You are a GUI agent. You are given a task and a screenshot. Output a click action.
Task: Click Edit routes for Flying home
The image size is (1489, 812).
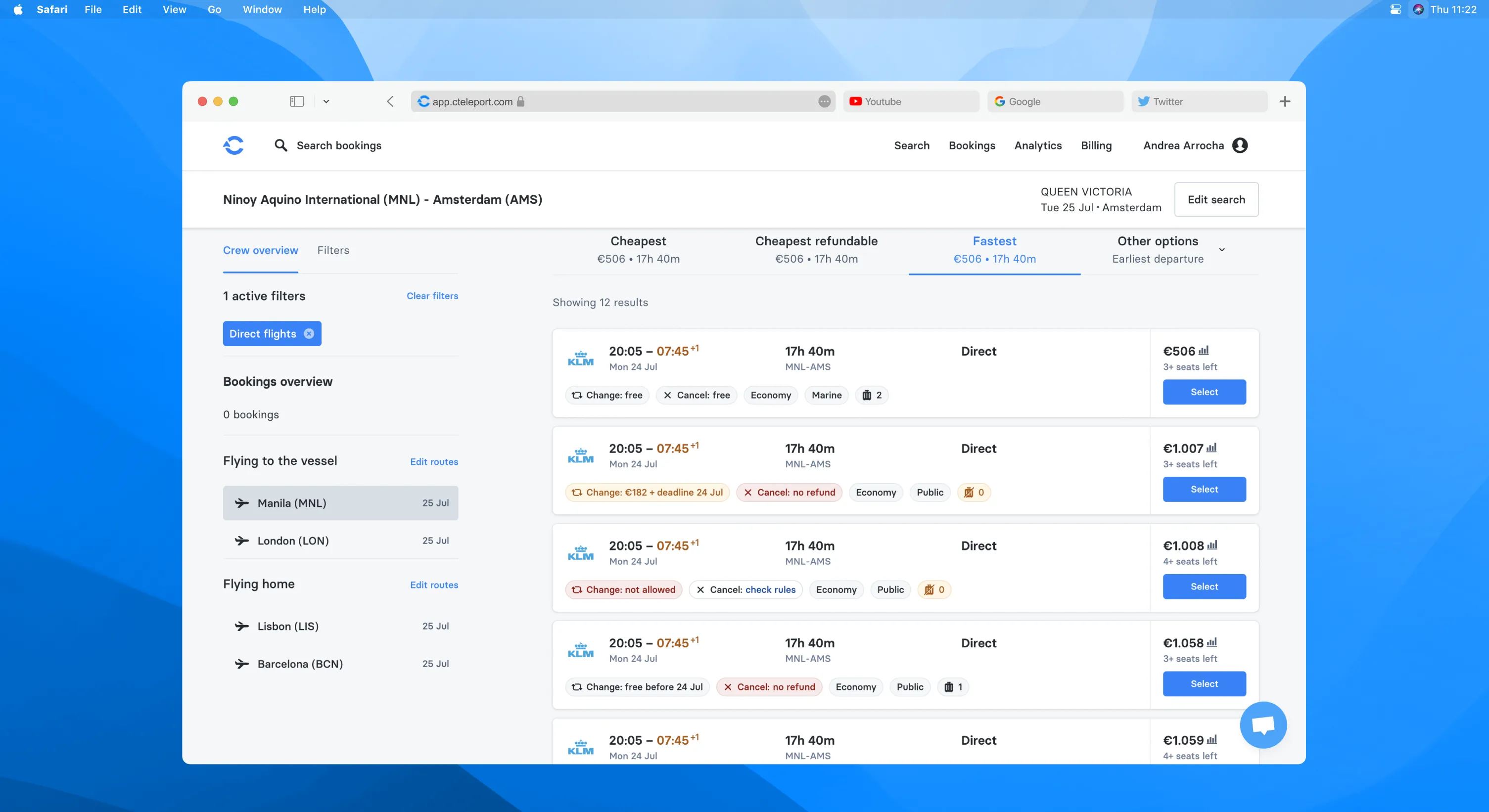(434, 585)
